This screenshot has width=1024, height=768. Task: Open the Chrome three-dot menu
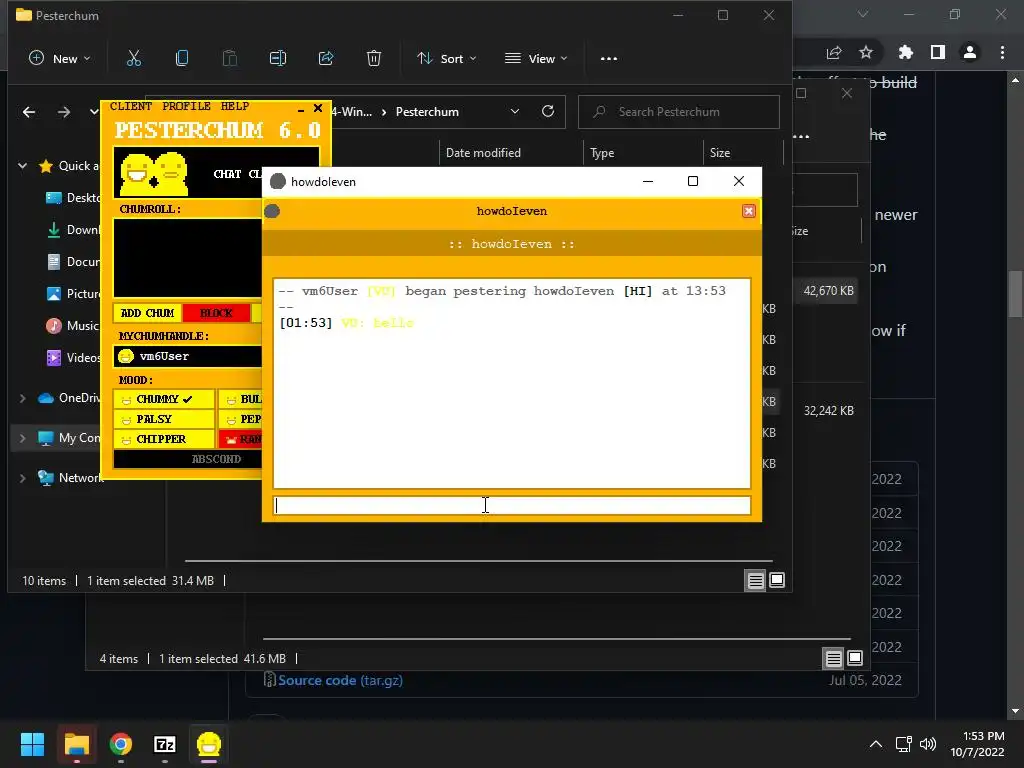1002,52
